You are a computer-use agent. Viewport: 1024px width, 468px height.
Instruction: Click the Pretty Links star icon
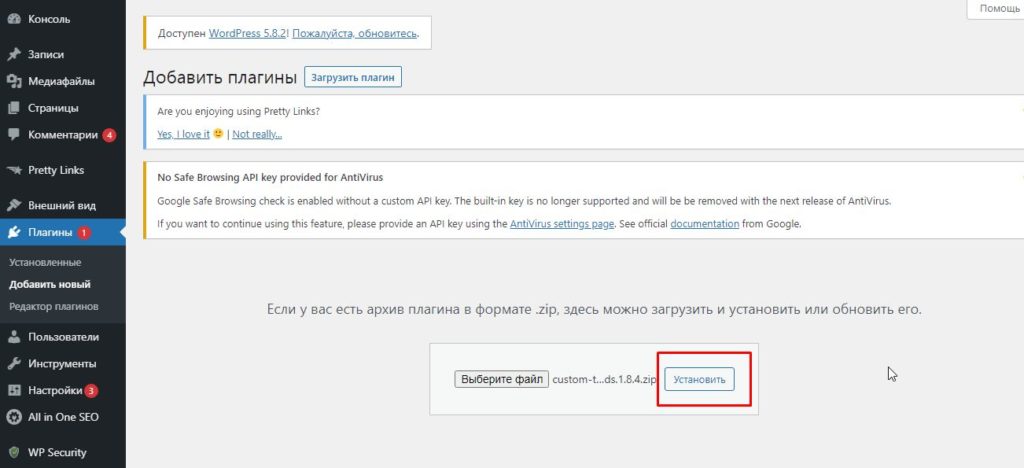pos(14,170)
